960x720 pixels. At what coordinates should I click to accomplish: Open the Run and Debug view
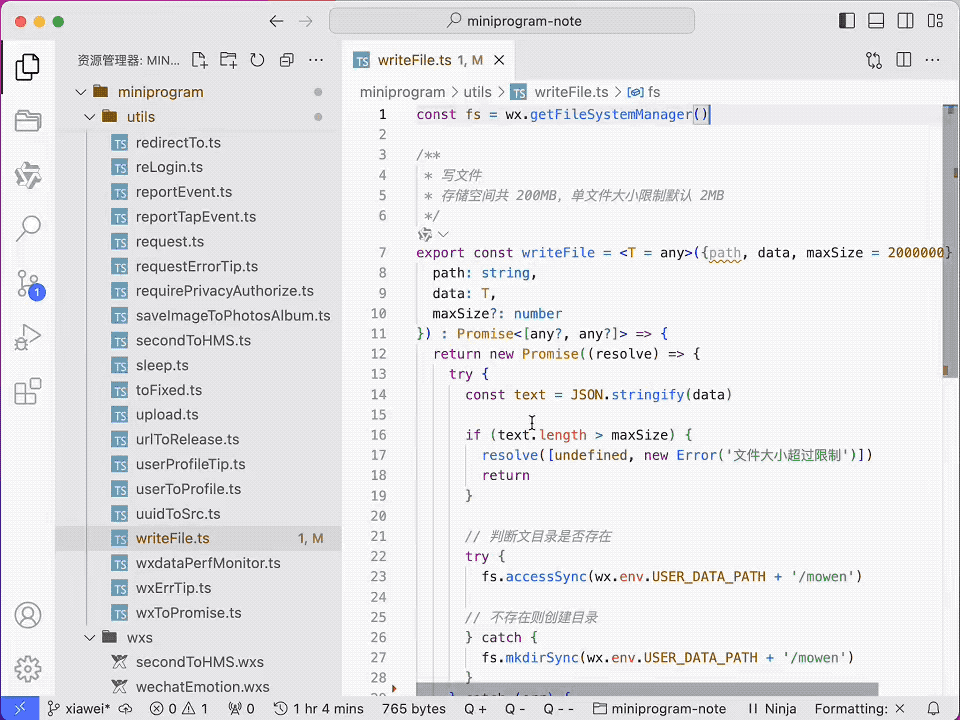pos(28,337)
